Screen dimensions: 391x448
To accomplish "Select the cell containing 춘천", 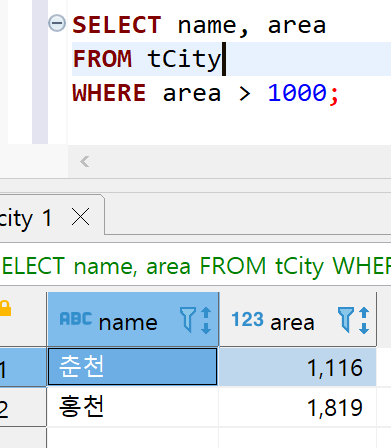I will [x=133, y=367].
